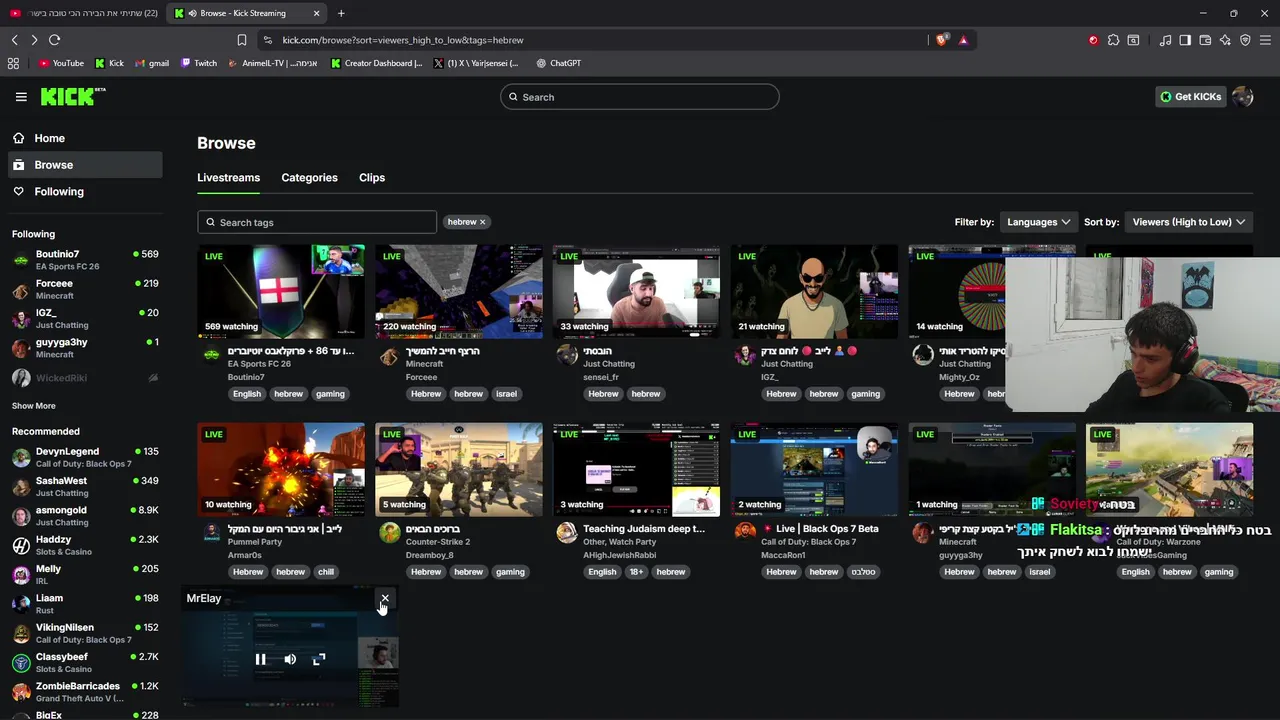Image resolution: width=1280 pixels, height=720 pixels.
Task: Toggle 18+ tag under AHighJewishRabbi stream
Action: pos(636,572)
